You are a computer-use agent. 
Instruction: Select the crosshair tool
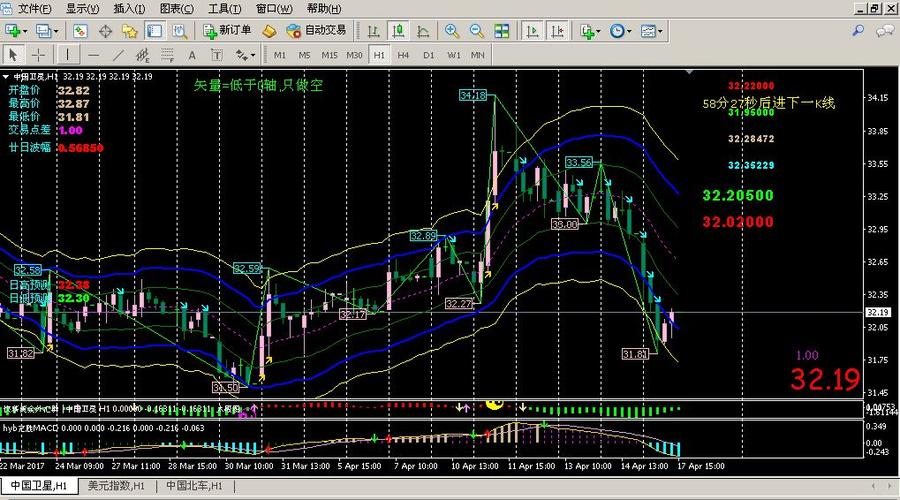point(38,55)
